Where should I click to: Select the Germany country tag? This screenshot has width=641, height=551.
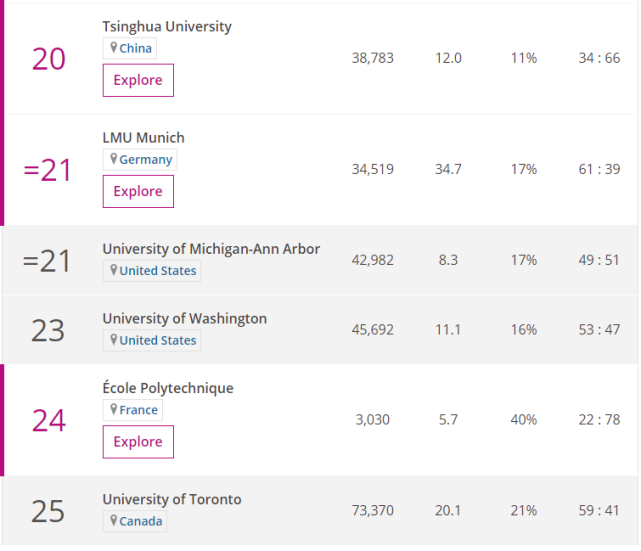[x=146, y=160]
